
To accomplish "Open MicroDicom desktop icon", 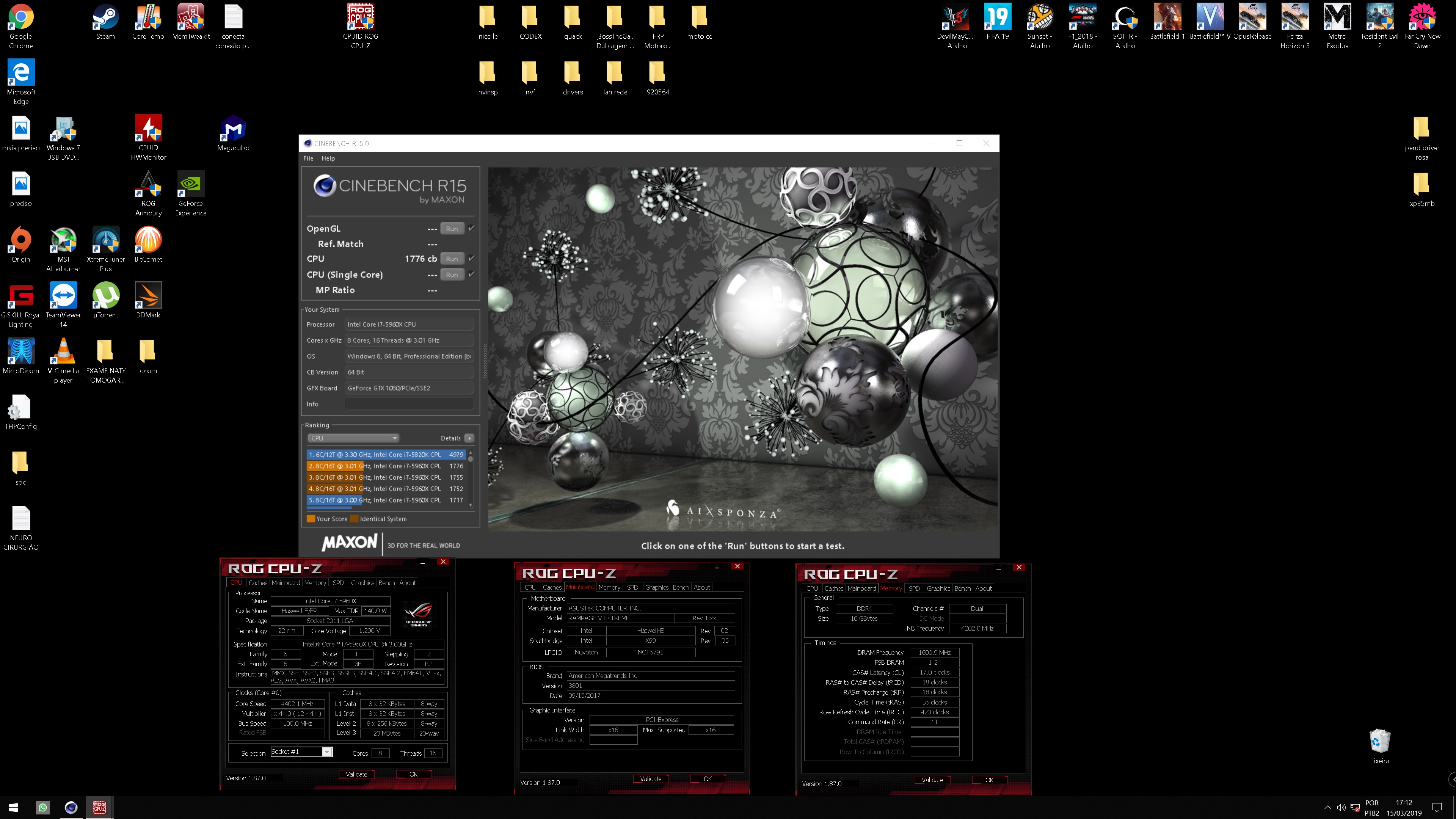I will click(21, 356).
